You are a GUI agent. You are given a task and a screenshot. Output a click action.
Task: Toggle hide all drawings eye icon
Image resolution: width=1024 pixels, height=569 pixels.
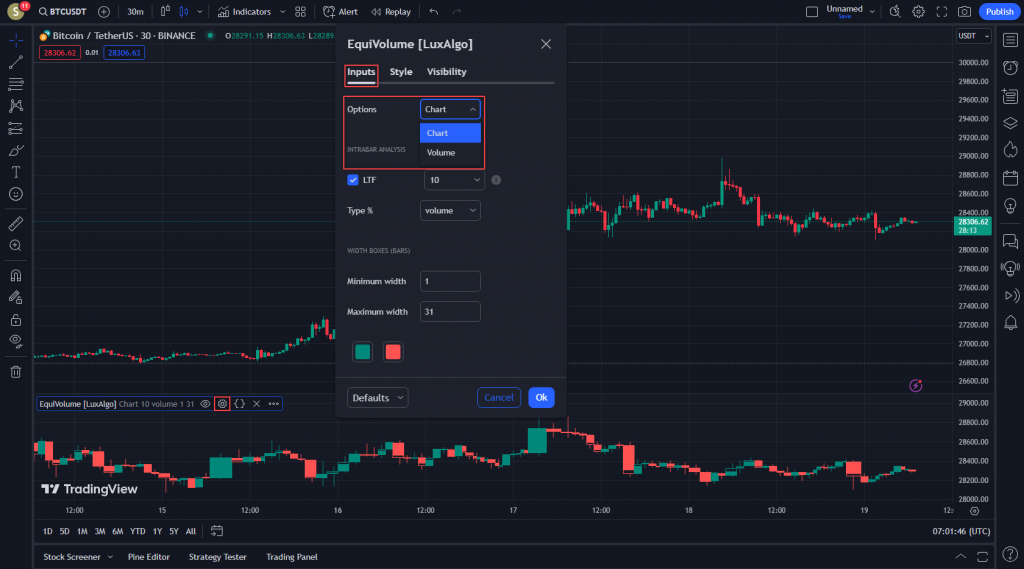(x=16, y=340)
